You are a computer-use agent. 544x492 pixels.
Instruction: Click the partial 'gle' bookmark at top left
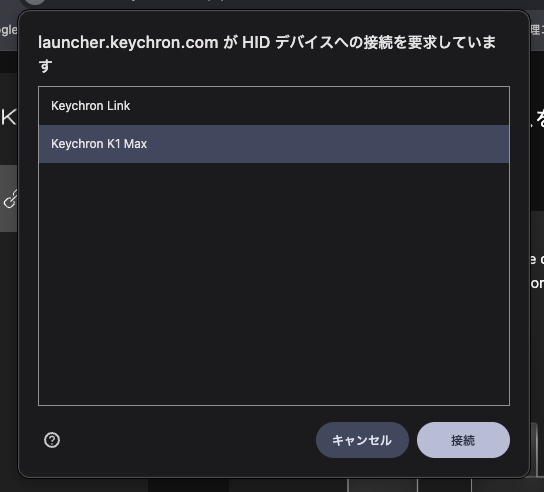(8, 31)
